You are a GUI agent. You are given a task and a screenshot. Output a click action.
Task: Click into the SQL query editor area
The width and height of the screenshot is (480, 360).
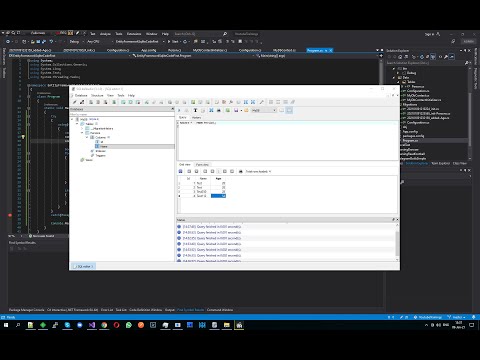click(x=288, y=141)
